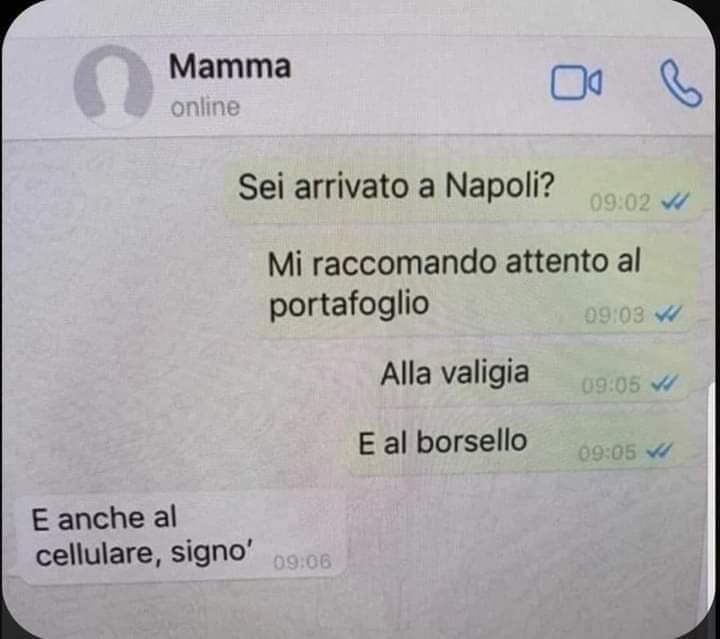Click the 09:02 timestamp
Image resolution: width=720 pixels, height=639 pixels.
coord(620,202)
